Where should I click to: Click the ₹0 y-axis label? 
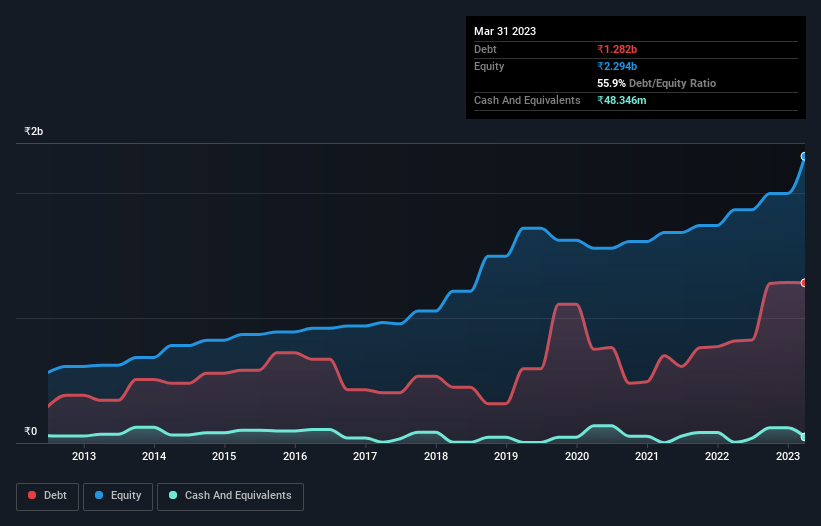coord(30,431)
